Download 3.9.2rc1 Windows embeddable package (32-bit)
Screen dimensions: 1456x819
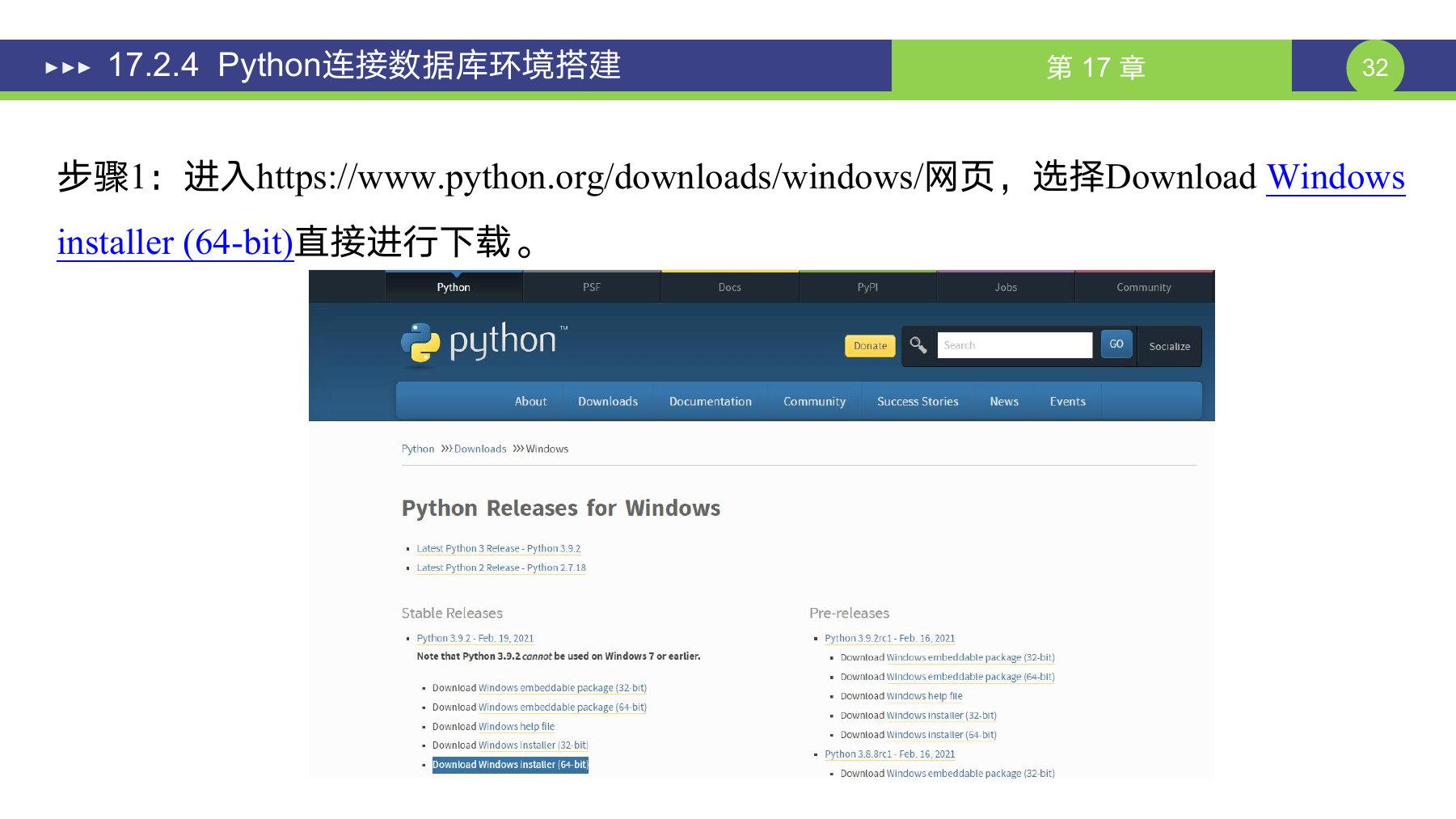971,657
